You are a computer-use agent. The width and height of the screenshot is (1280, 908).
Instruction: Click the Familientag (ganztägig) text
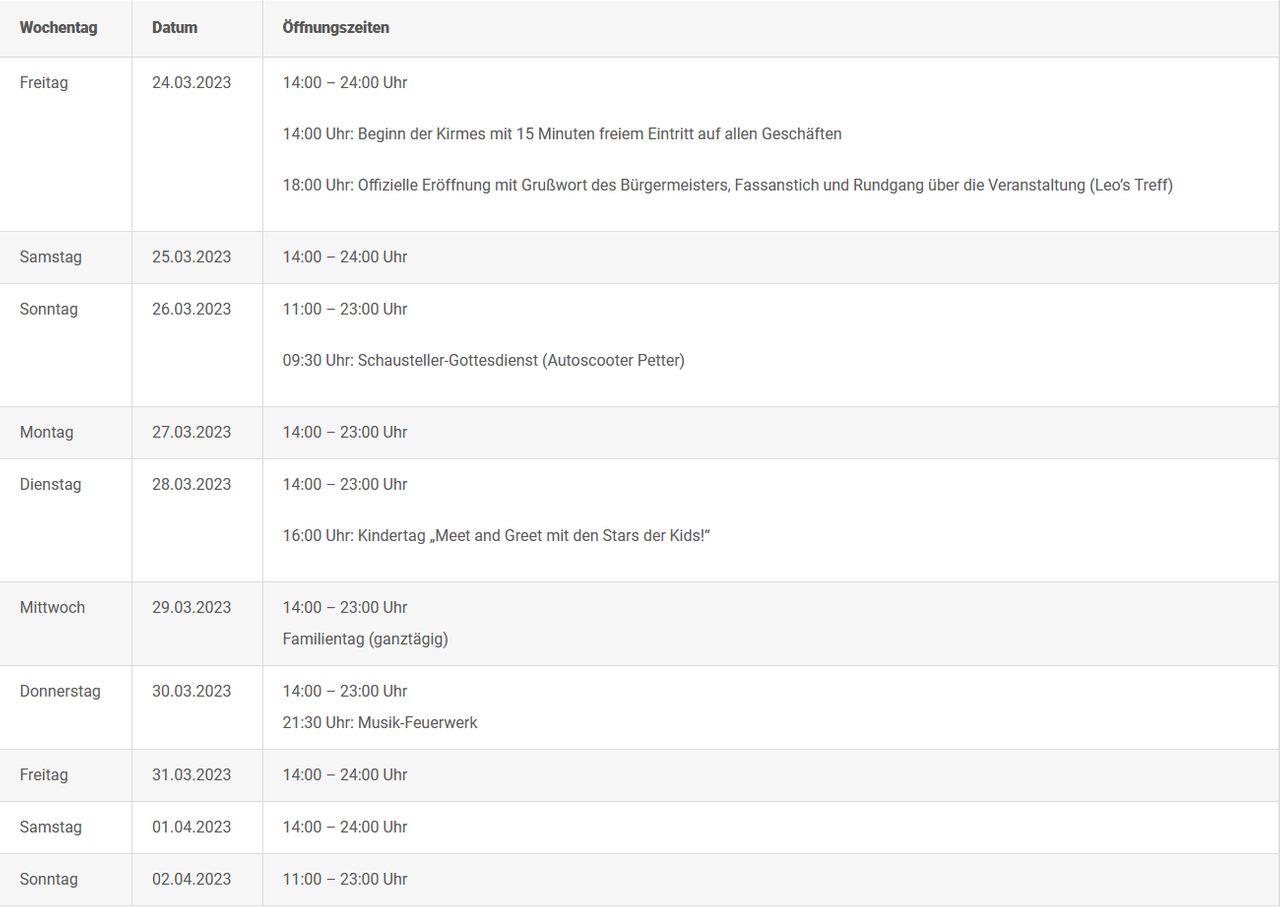365,639
